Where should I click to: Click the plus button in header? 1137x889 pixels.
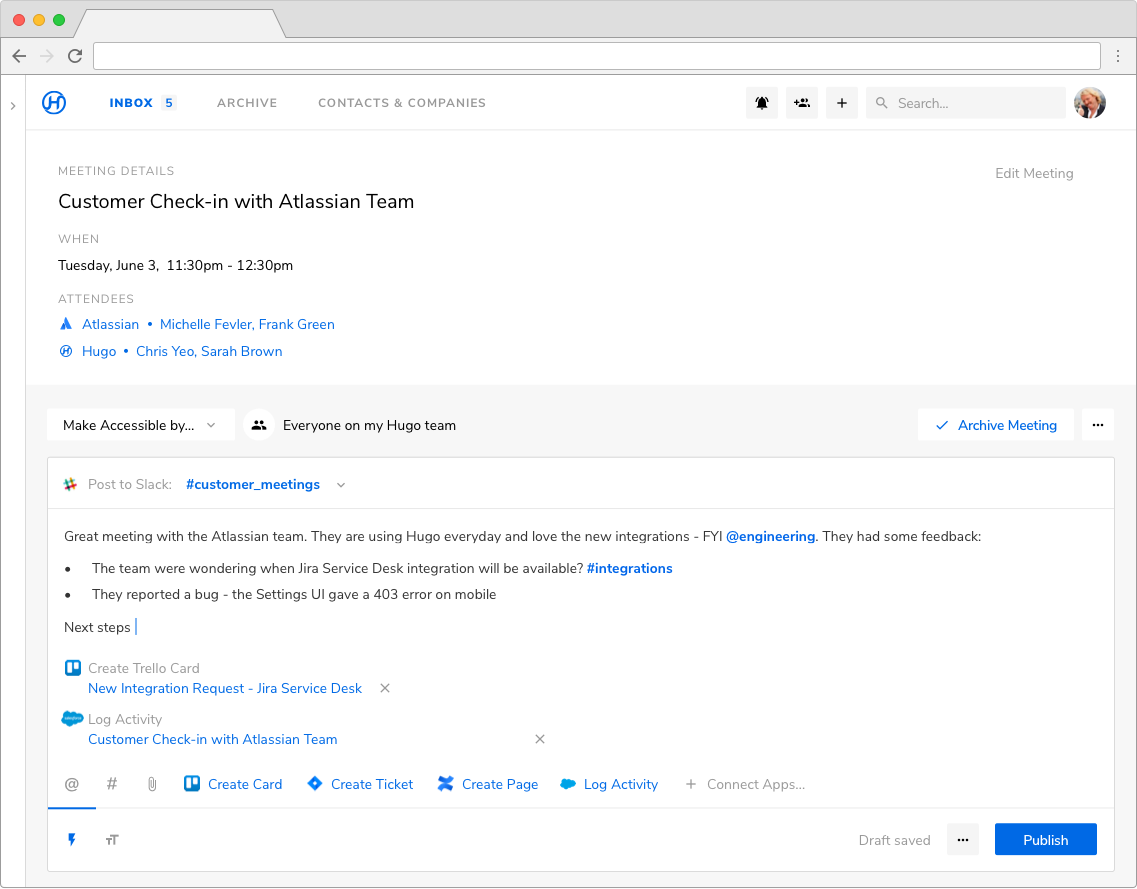[x=842, y=103]
